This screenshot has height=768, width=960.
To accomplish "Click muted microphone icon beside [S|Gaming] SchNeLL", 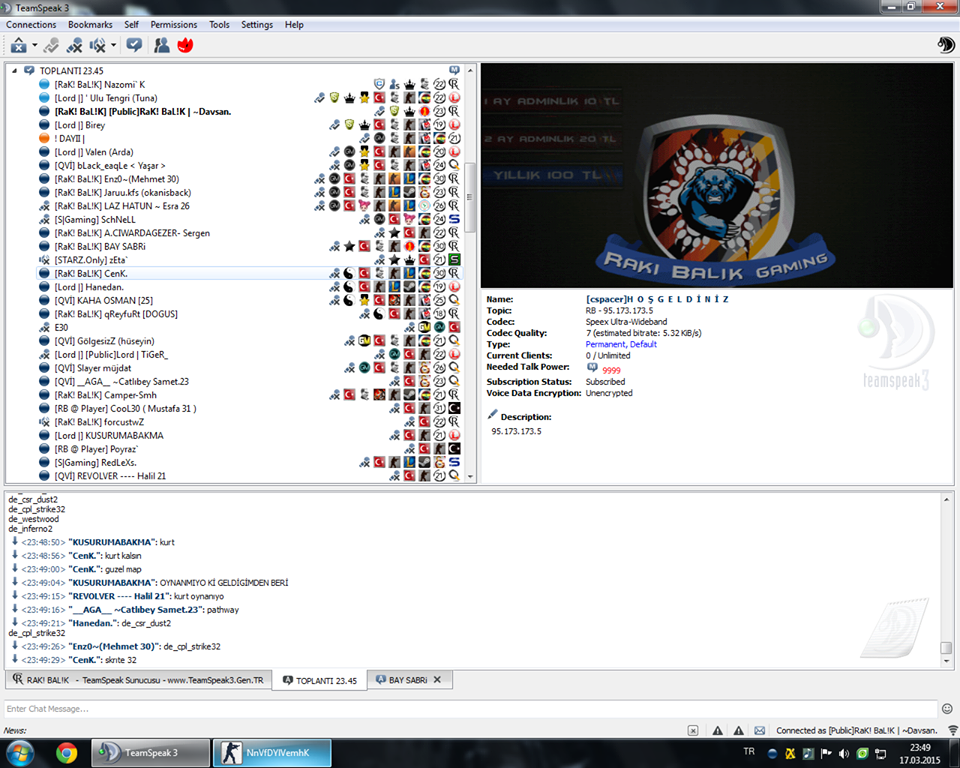I will pos(44,219).
